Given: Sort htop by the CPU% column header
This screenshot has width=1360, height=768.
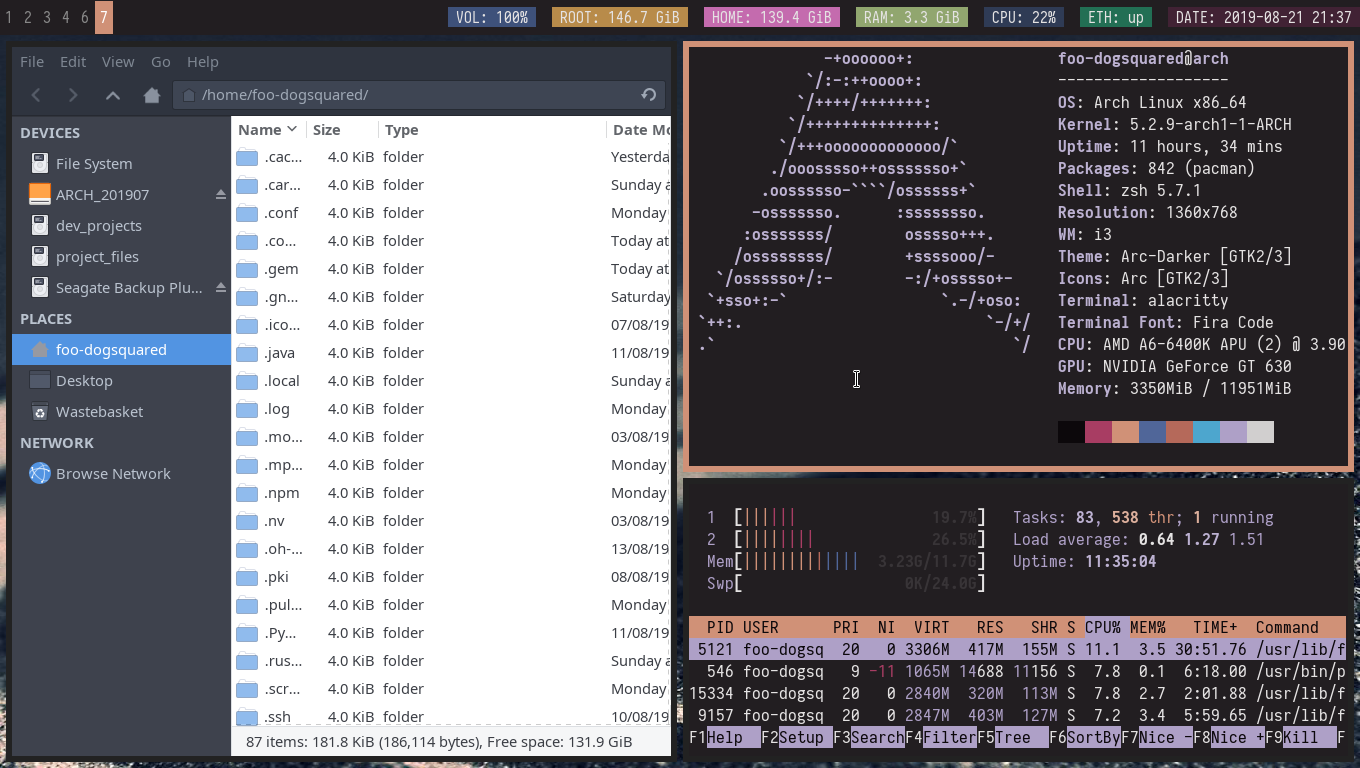Looking at the screenshot, I should 1103,627.
